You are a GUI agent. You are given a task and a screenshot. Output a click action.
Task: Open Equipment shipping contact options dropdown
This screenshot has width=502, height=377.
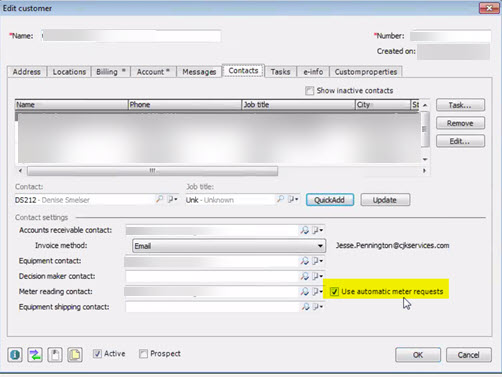[x=317, y=307]
